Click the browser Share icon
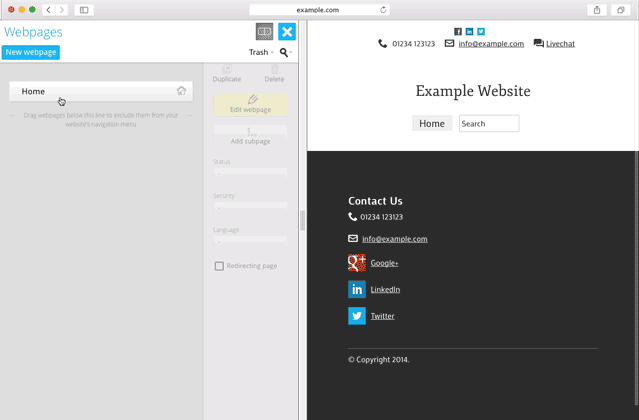This screenshot has width=639, height=420. click(597, 10)
